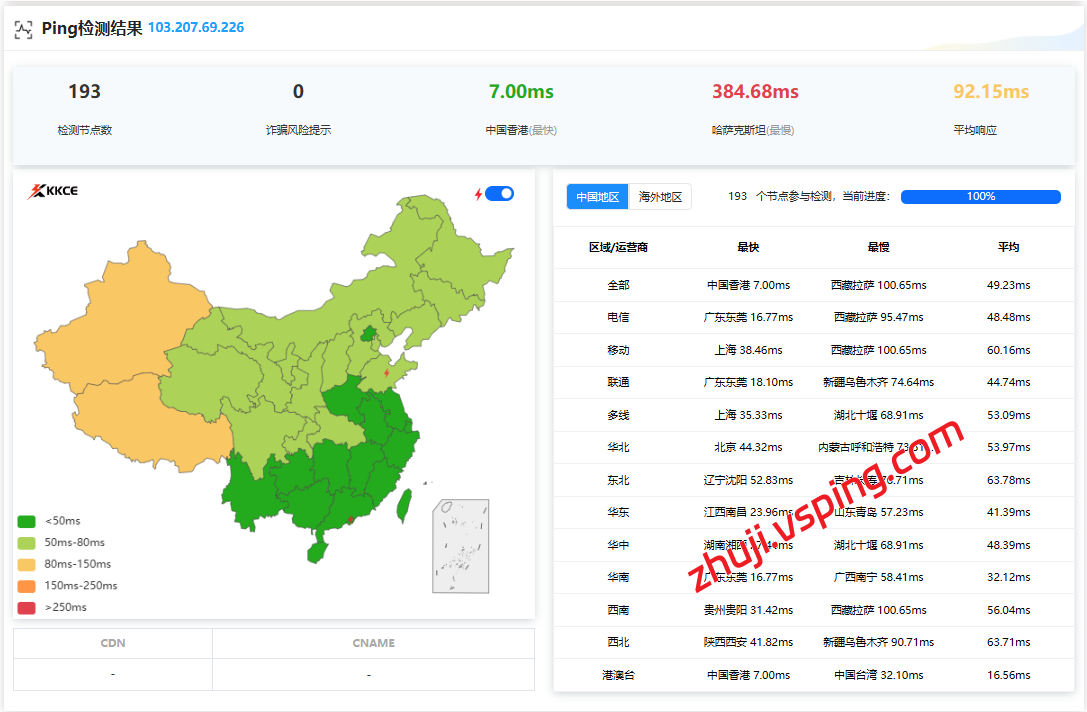
Task: Click the 最快 column header
Action: pos(748,247)
